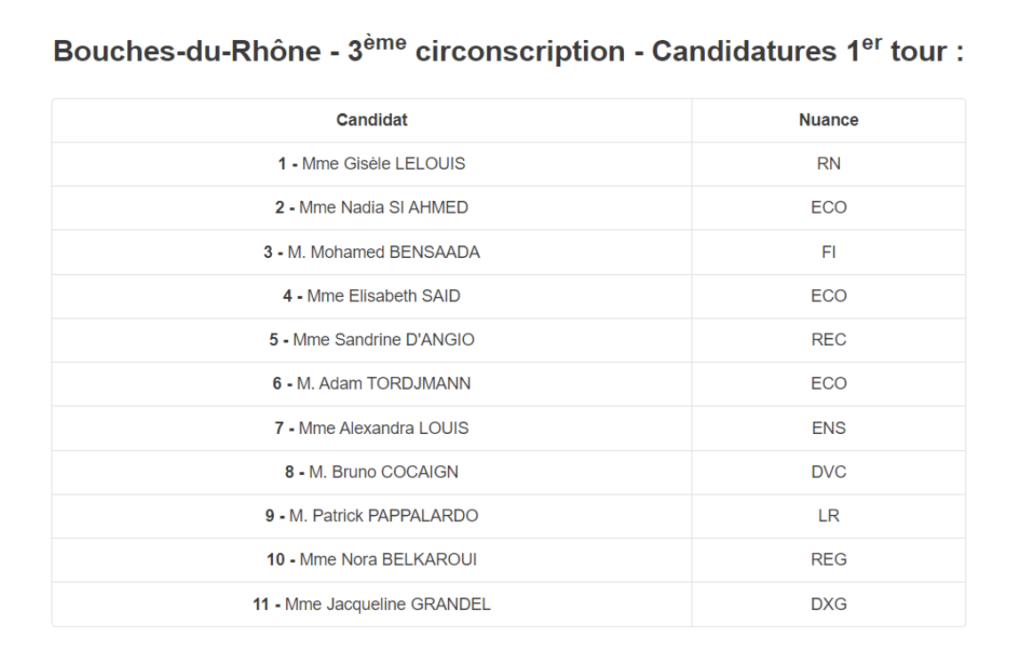Select candidate M. Adam TORDJMANN

(372, 383)
